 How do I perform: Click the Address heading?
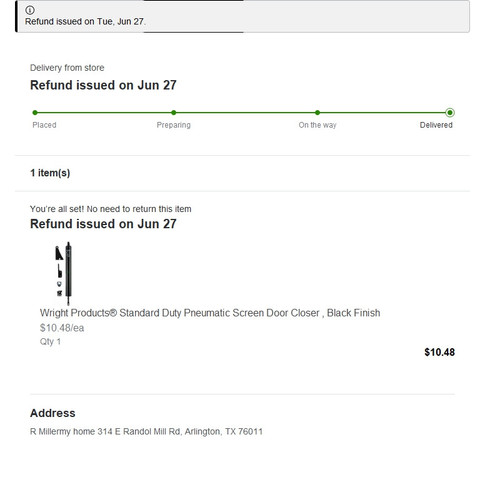click(x=53, y=413)
